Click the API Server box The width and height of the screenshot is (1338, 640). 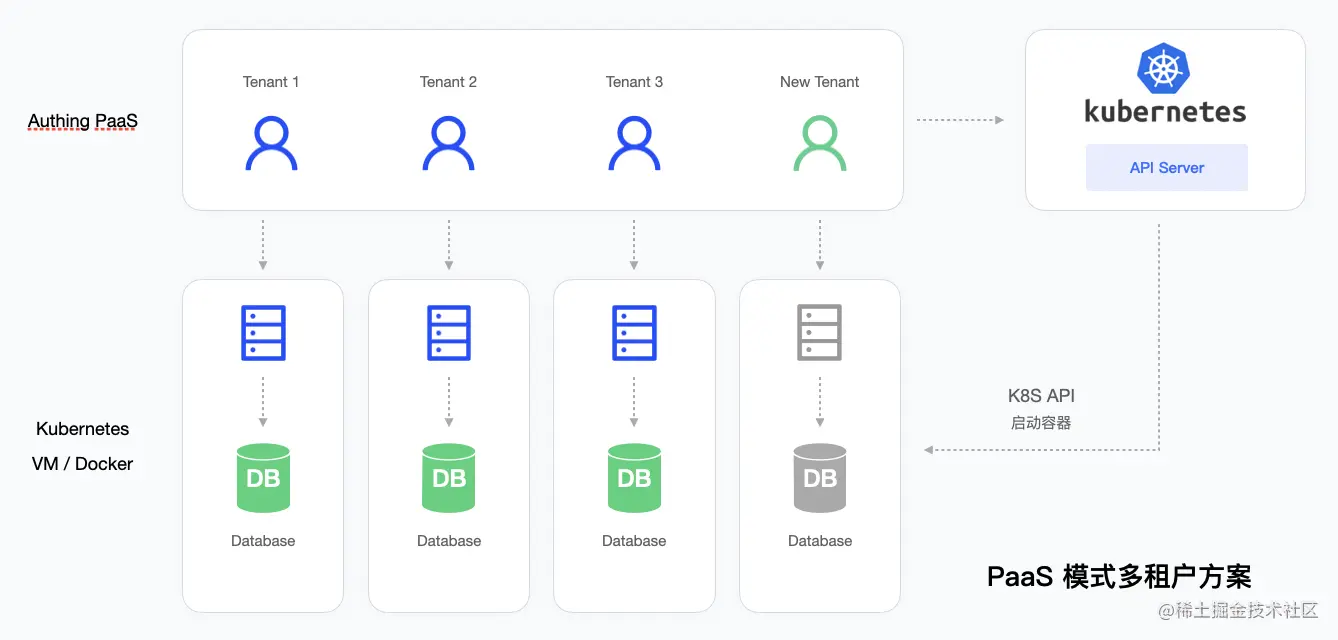(1167, 168)
